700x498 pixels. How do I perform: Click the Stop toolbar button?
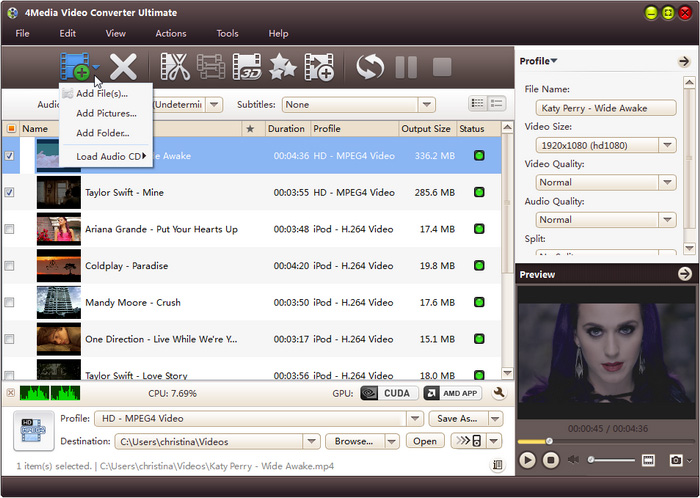442,67
